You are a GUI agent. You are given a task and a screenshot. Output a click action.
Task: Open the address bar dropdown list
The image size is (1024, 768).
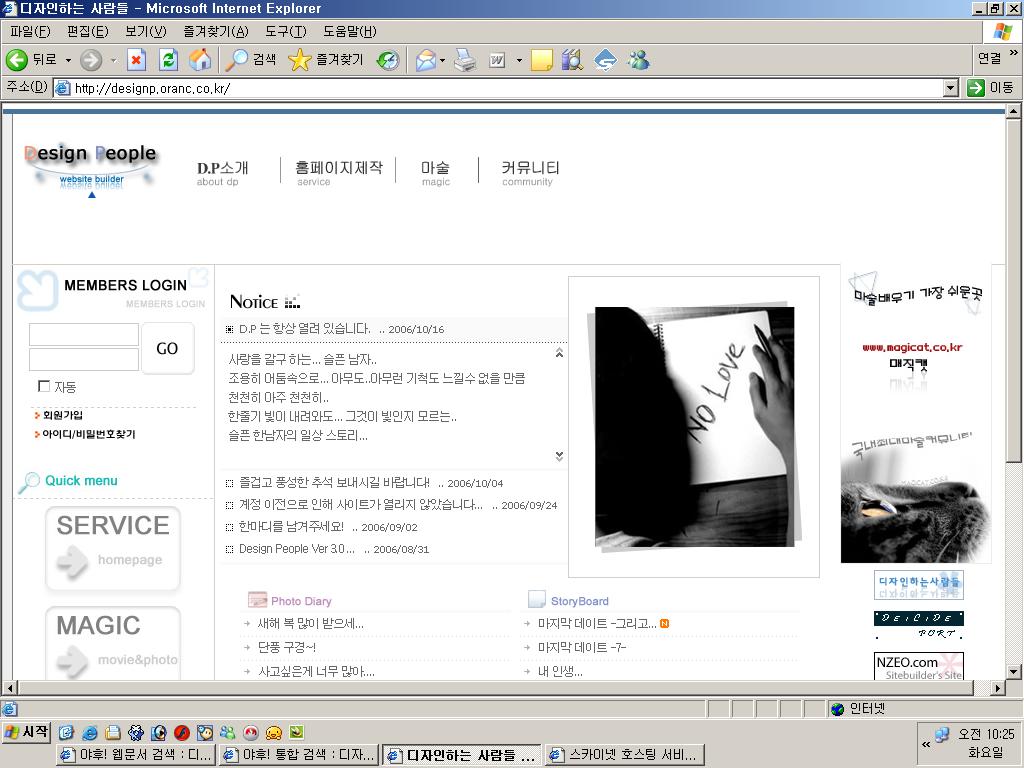coord(951,88)
